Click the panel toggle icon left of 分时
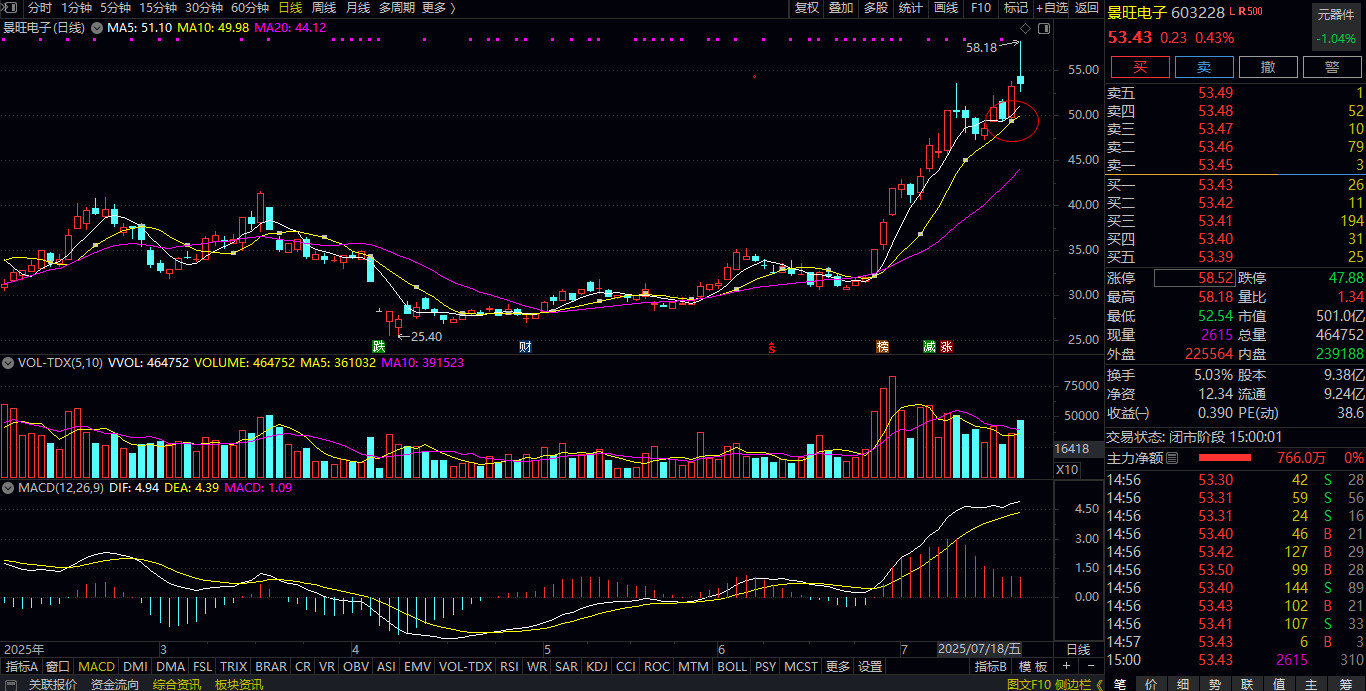The width and height of the screenshot is (1366, 691). tap(11, 8)
